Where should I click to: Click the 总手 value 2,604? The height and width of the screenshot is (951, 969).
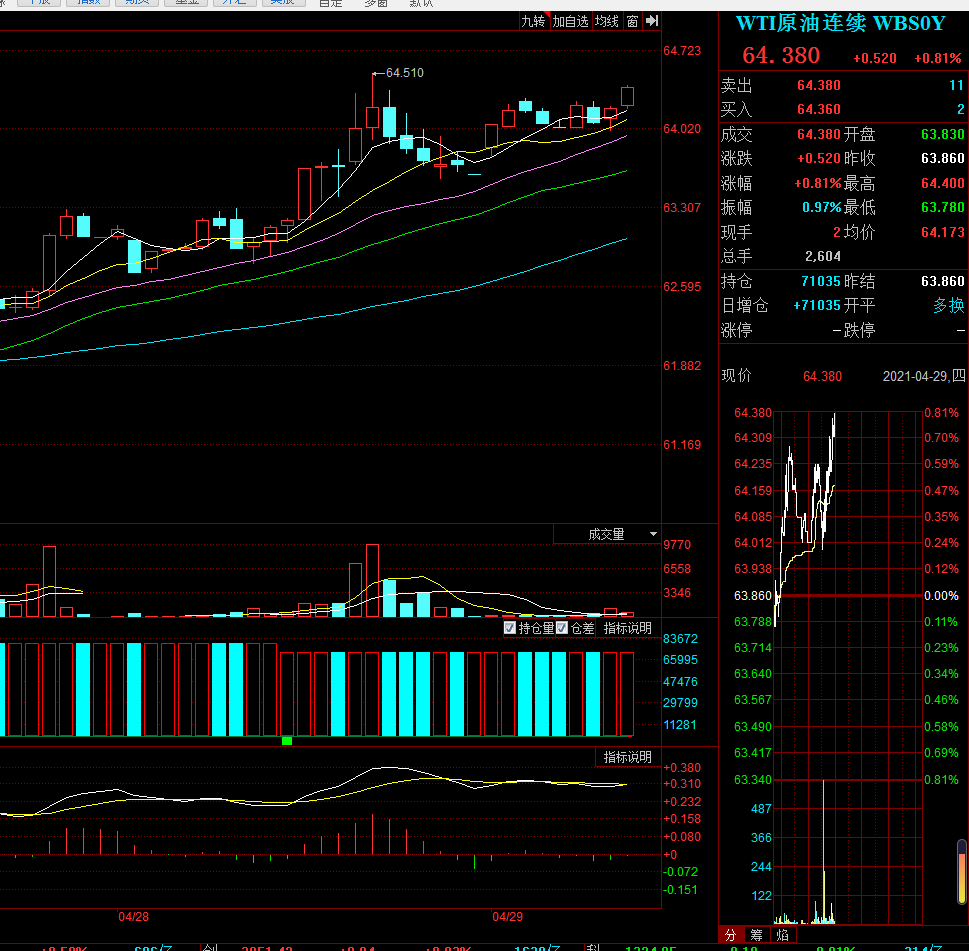823,256
